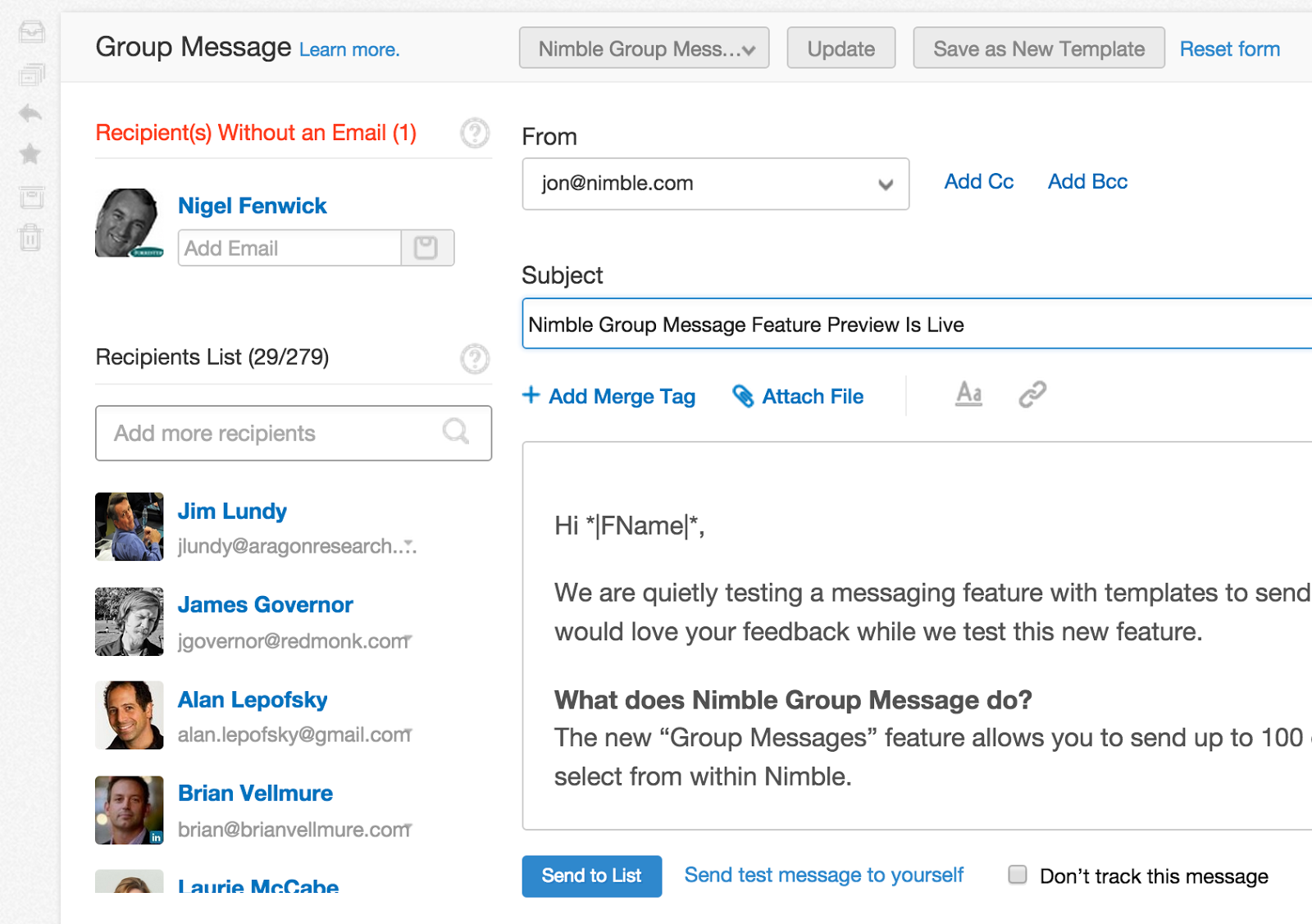Click Send test message to yourself
The image size is (1312, 924).
pyautogui.click(x=824, y=876)
